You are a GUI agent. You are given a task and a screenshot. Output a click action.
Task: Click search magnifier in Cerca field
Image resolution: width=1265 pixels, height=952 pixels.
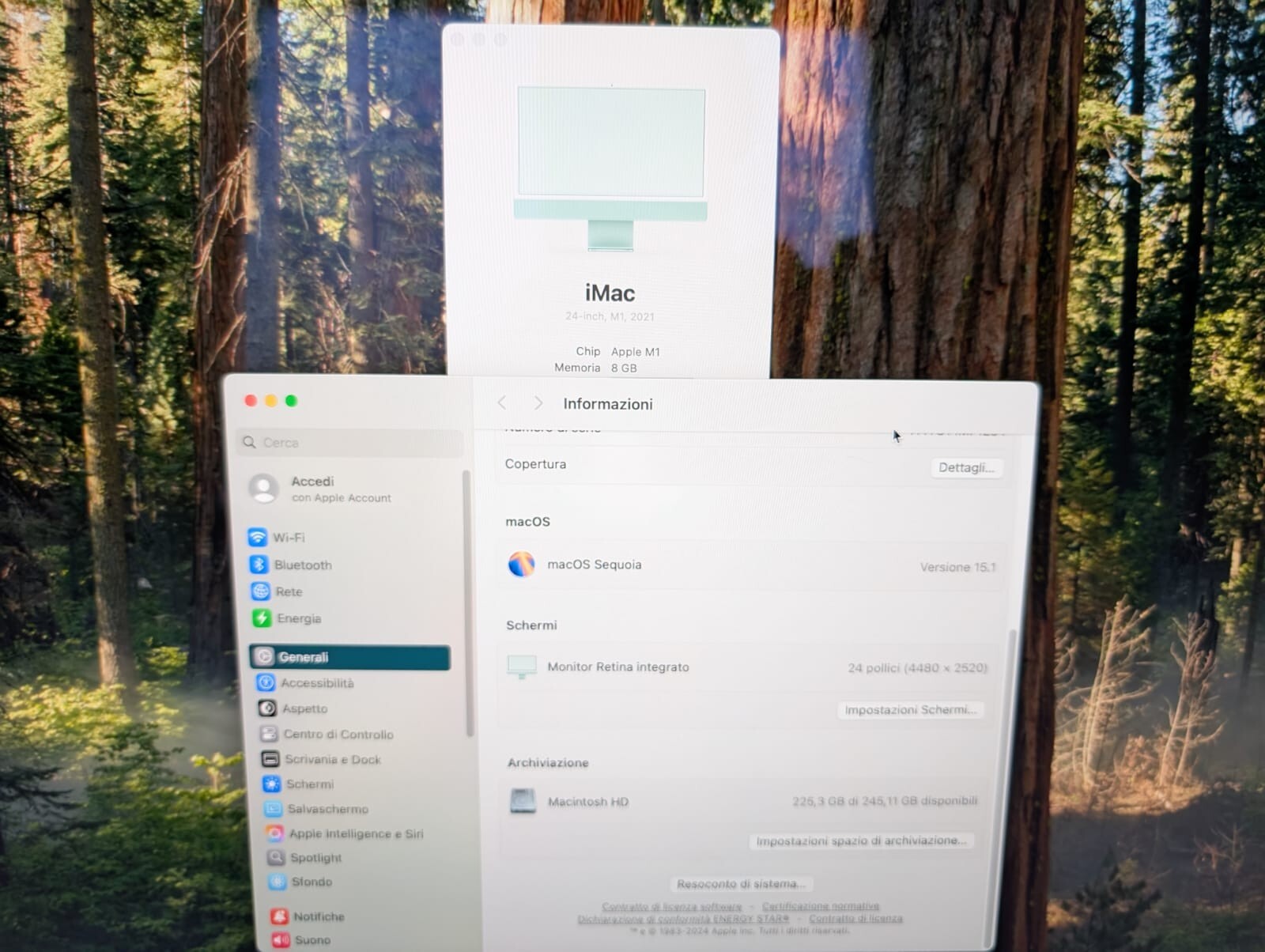click(x=250, y=442)
